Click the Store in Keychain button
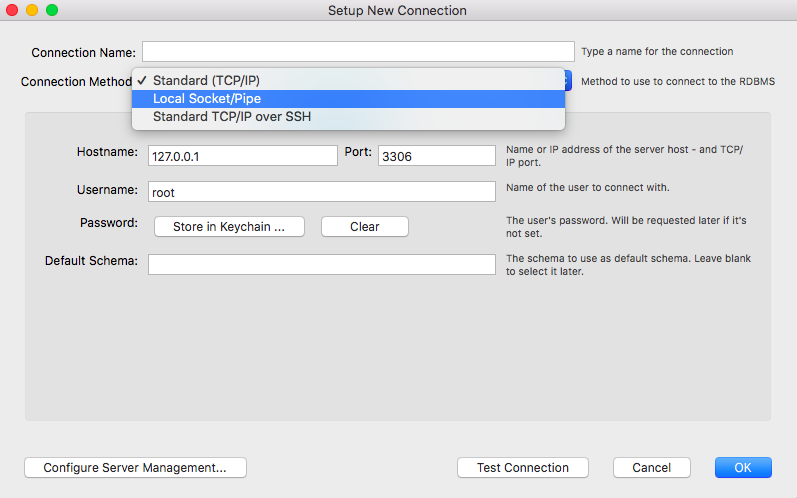This screenshot has height=498, width=797. point(229,227)
